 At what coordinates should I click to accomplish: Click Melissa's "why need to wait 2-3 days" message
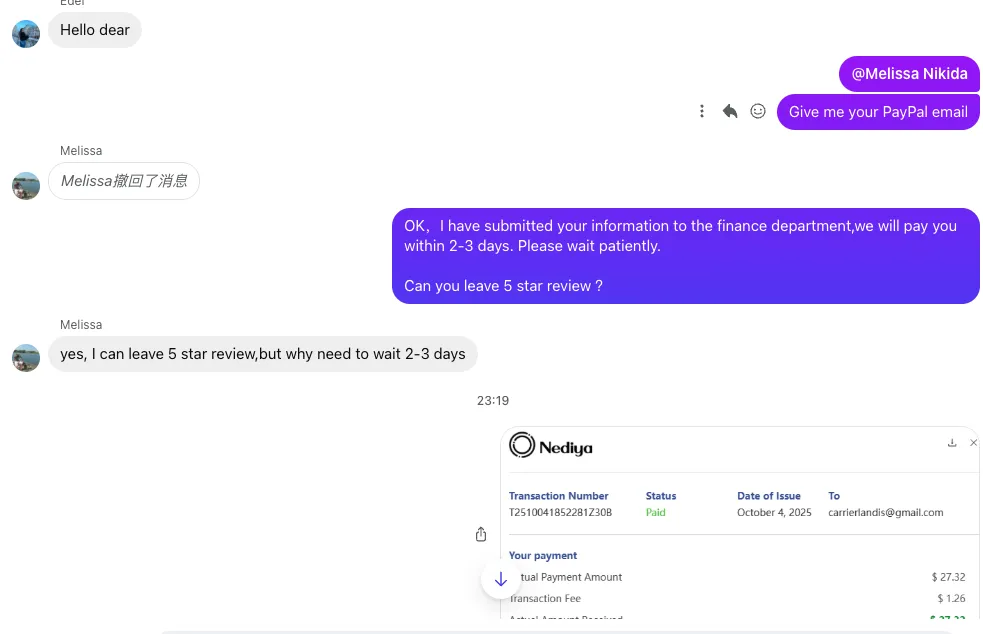[263, 354]
